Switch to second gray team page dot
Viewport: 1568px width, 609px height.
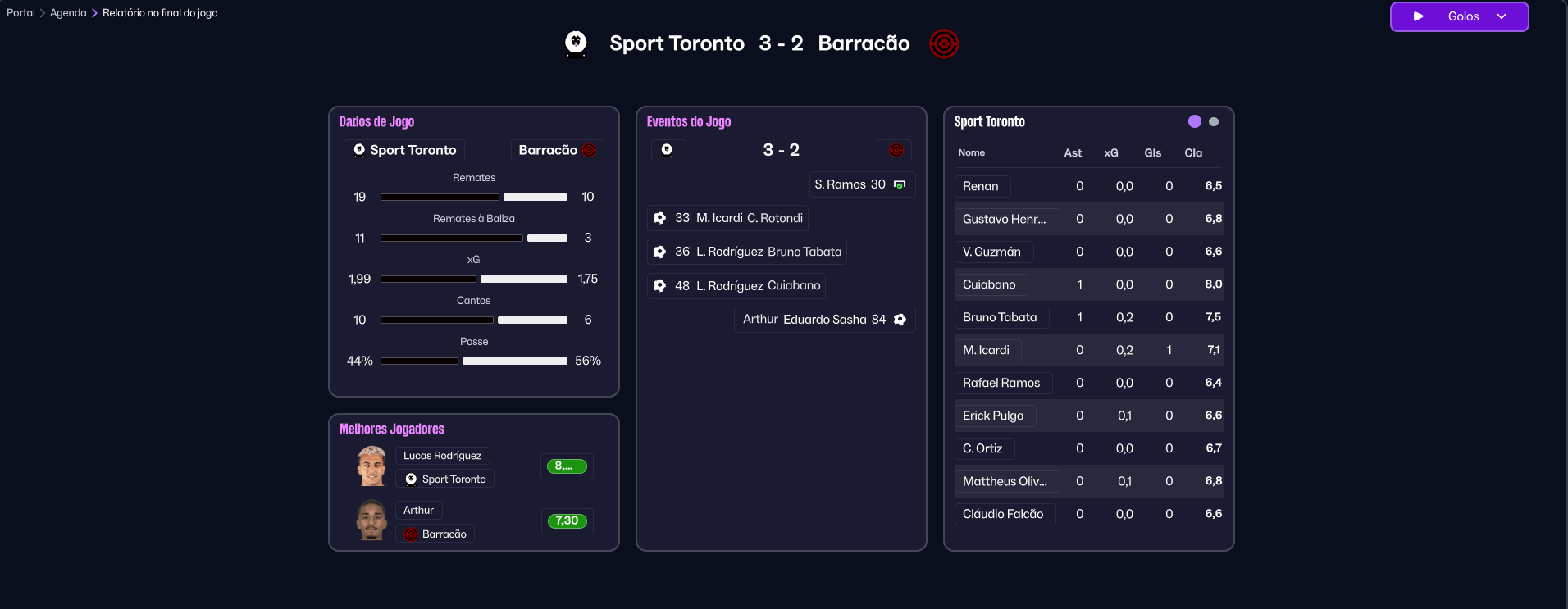click(1214, 121)
